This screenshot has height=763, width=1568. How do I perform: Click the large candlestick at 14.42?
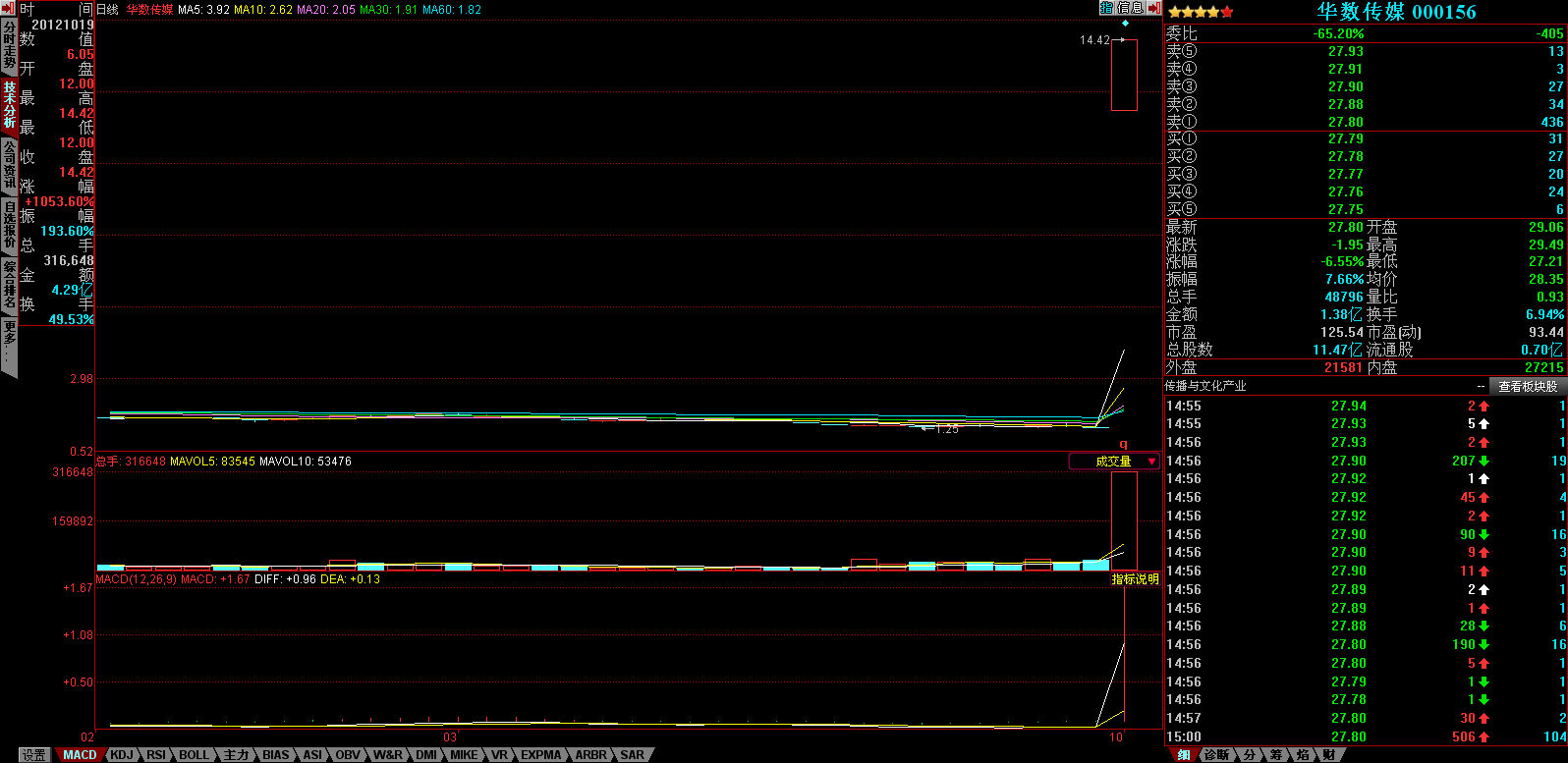[x=1124, y=75]
